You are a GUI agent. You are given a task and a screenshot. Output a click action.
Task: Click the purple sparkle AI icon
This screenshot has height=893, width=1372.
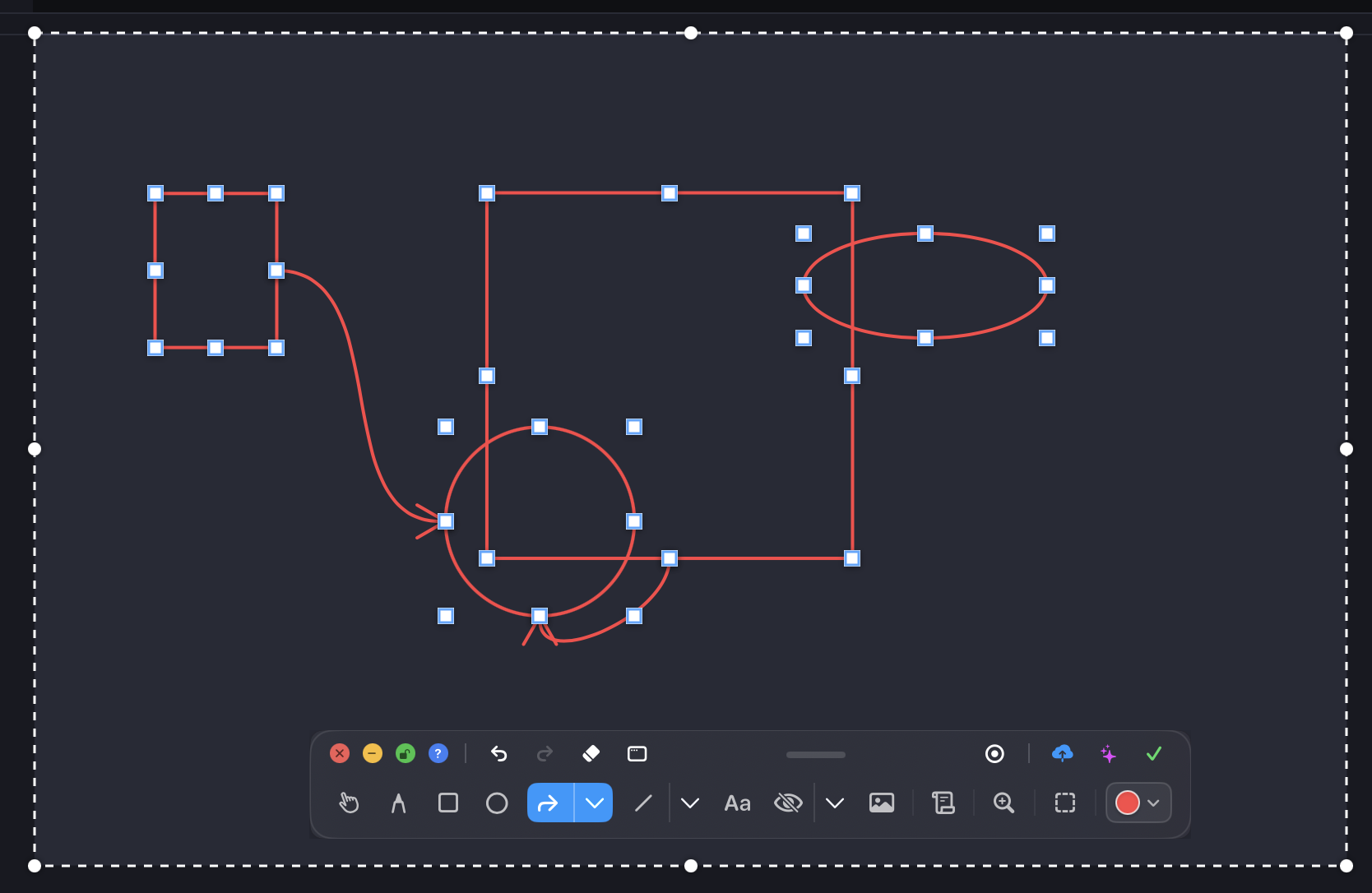coord(1108,753)
